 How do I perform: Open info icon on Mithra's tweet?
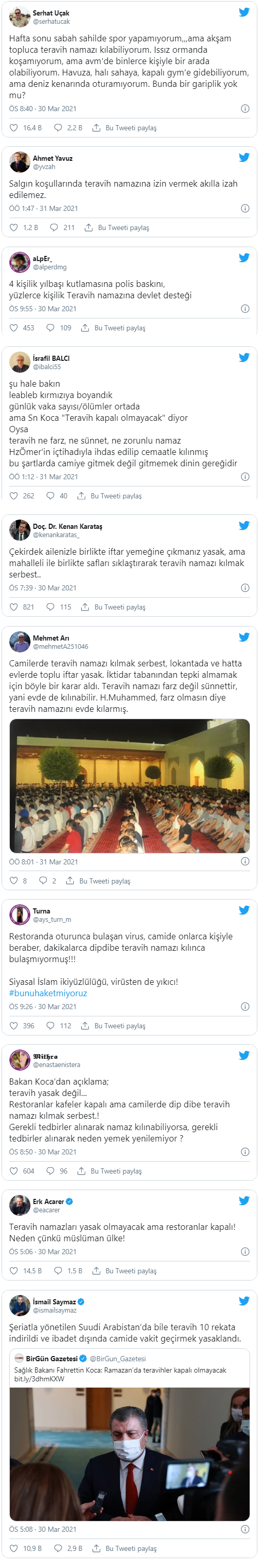245,1152
